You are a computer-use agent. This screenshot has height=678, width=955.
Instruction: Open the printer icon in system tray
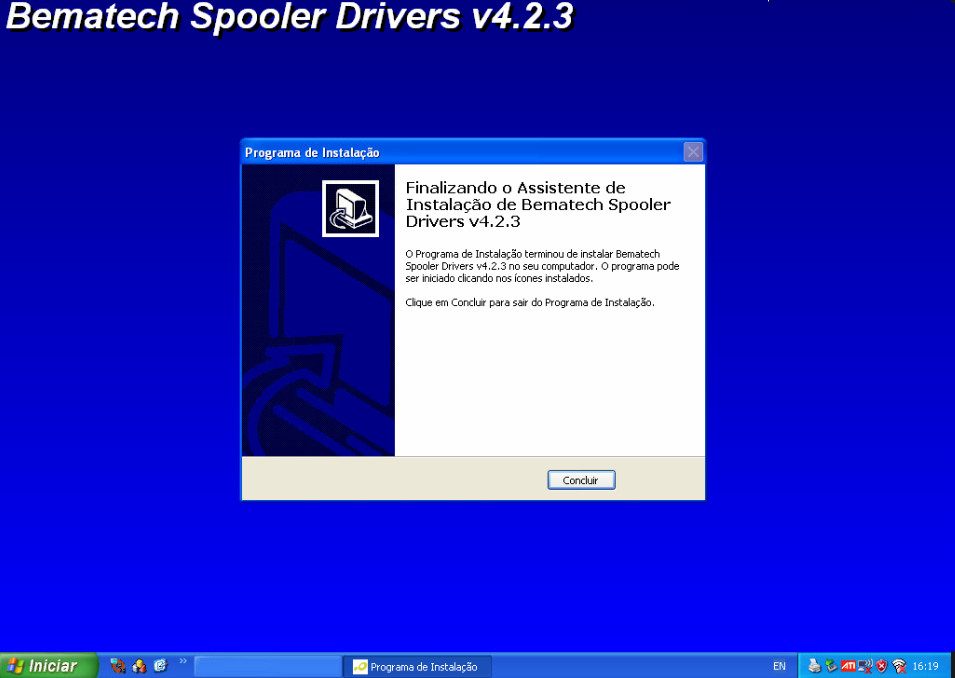[x=814, y=666]
